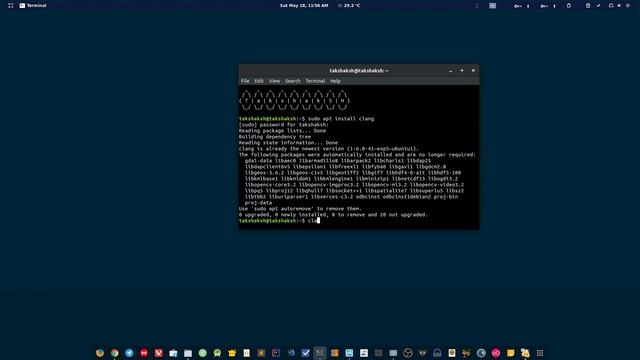640x360 pixels.
Task: Click the checkmark tray icon in top bar
Action: point(598,6)
